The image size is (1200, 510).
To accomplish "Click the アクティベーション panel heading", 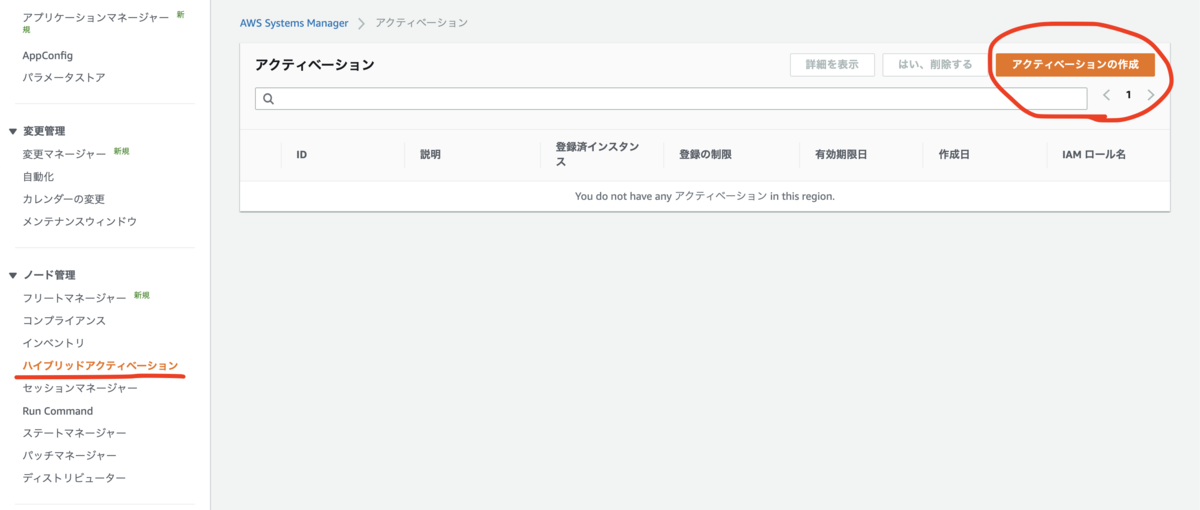I will [x=314, y=65].
